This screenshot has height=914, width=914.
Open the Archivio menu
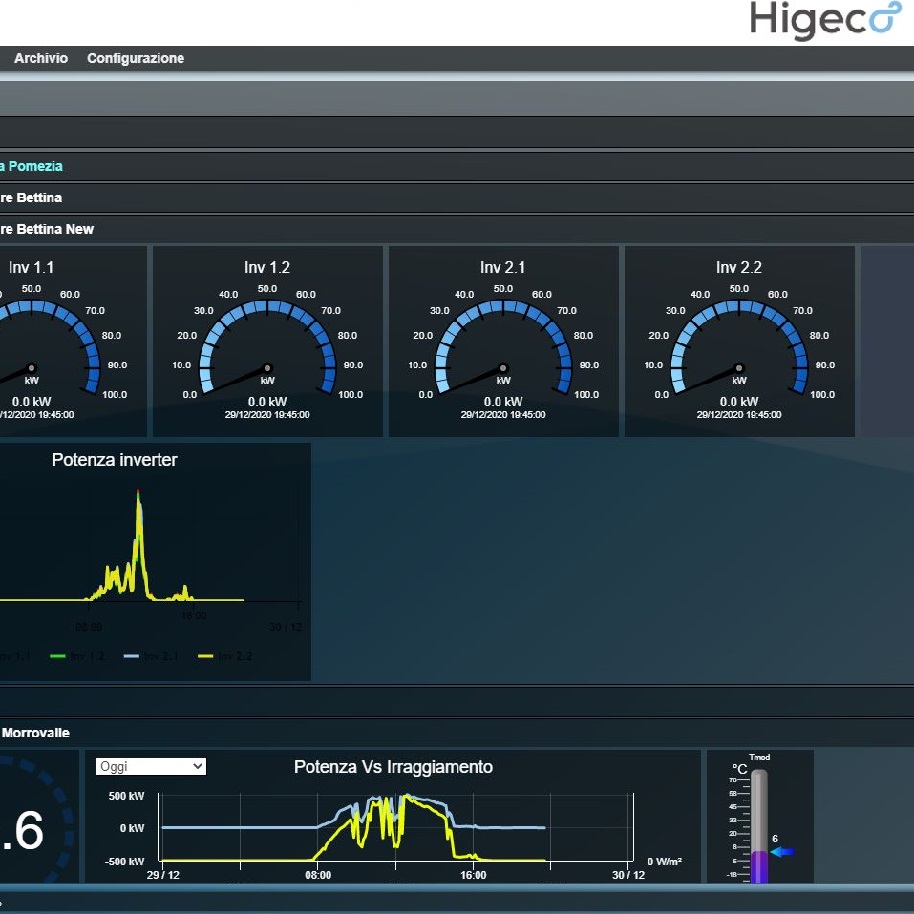41,58
